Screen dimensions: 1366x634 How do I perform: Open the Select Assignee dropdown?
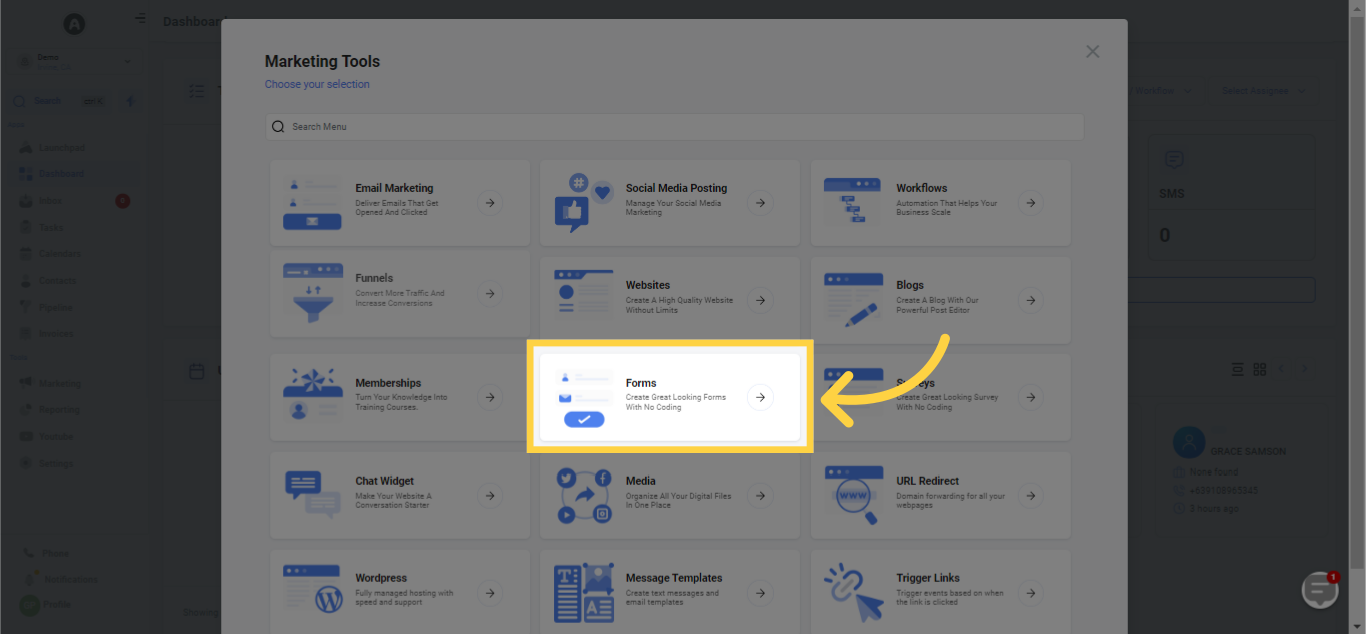click(x=1264, y=91)
